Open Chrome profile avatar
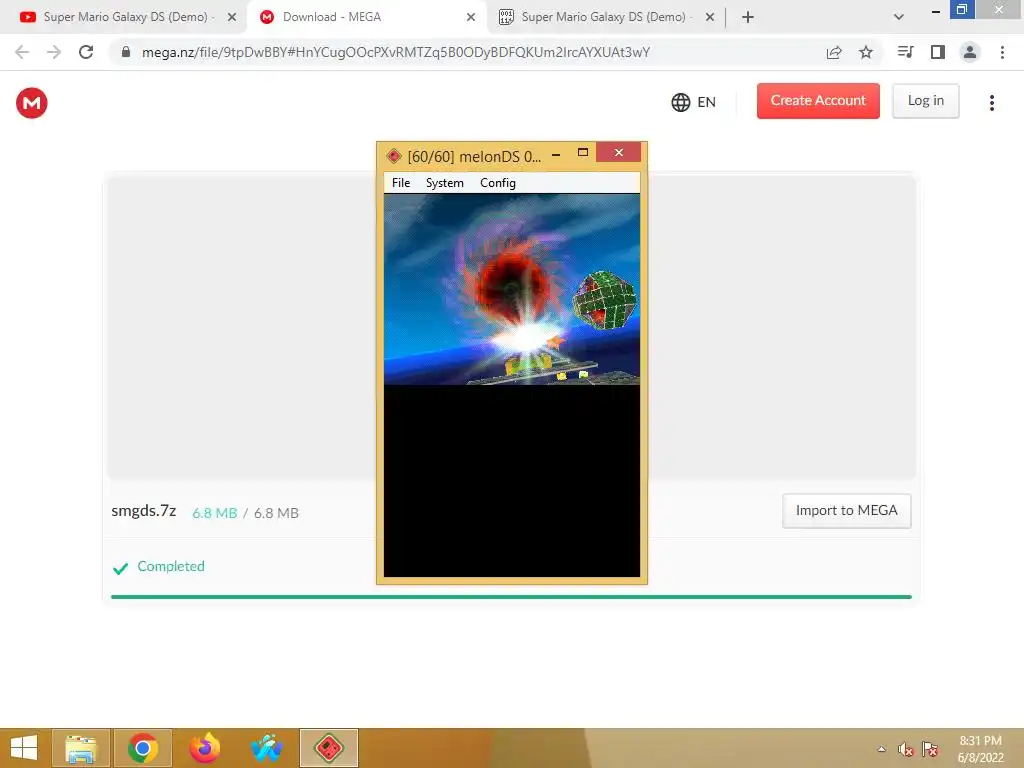The height and width of the screenshot is (768, 1024). tap(970, 52)
